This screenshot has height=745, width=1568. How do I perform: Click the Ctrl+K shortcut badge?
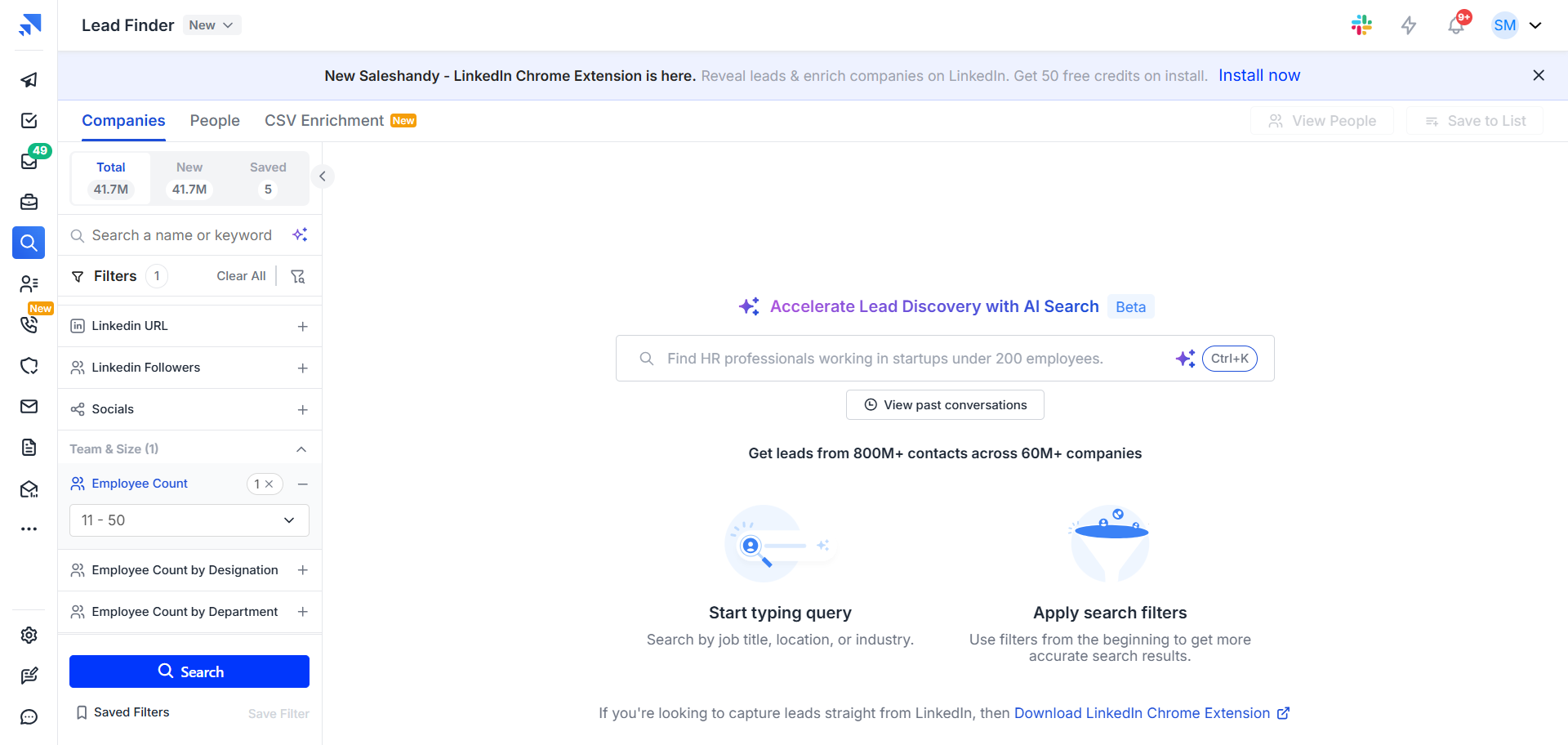[1230, 359]
